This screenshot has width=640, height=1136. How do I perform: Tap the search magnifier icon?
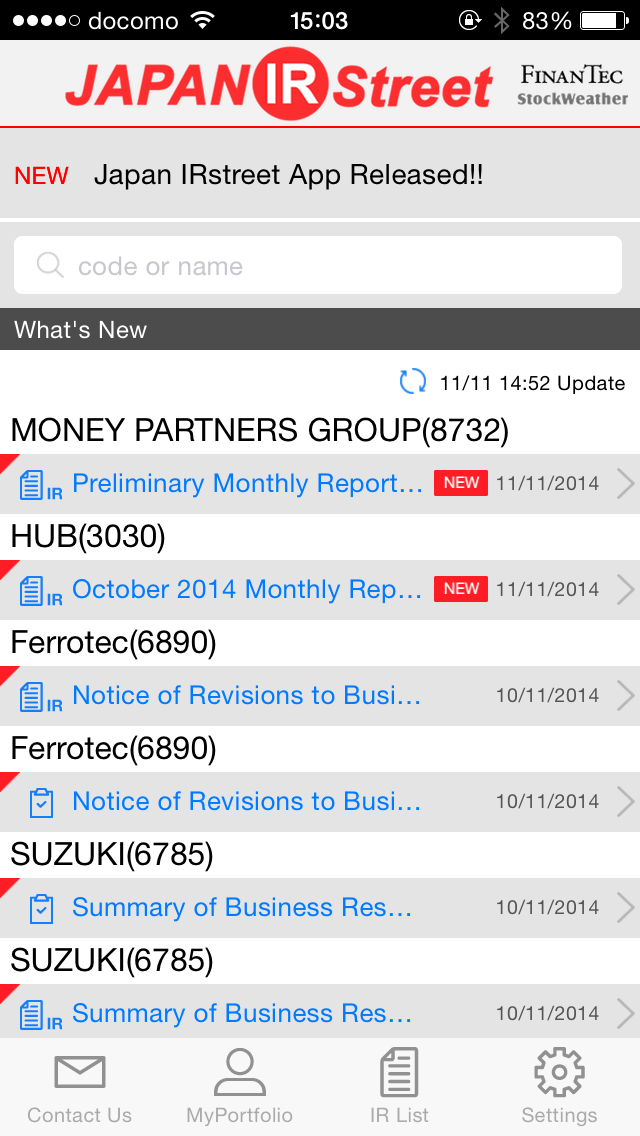[50, 265]
